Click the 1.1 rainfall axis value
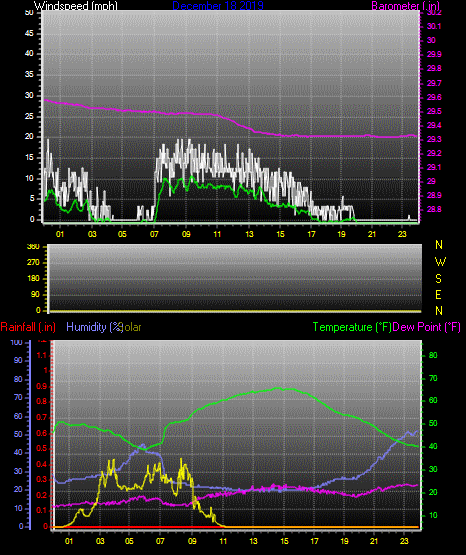 tap(42, 355)
